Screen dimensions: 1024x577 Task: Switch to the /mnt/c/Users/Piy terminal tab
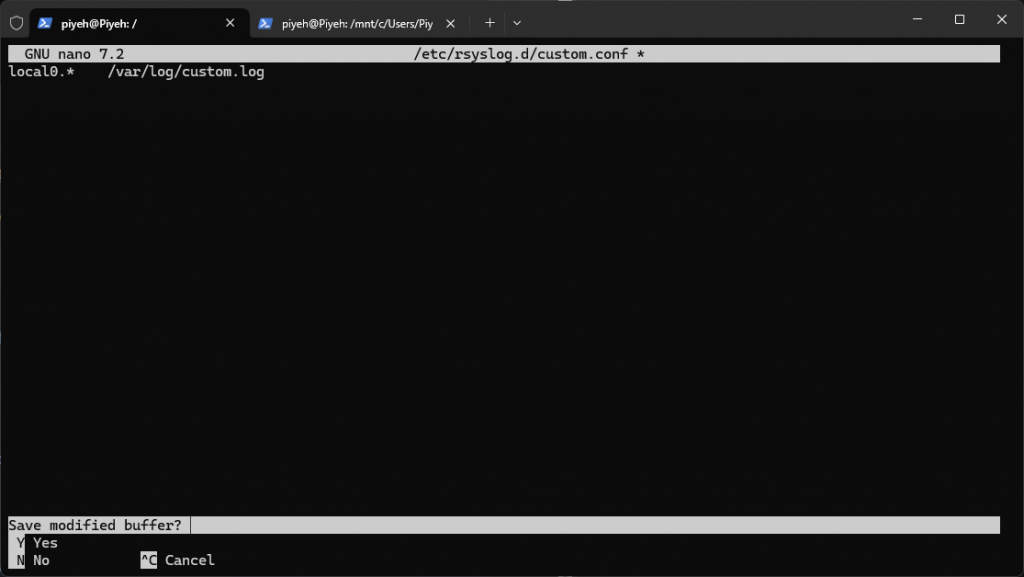point(357,23)
